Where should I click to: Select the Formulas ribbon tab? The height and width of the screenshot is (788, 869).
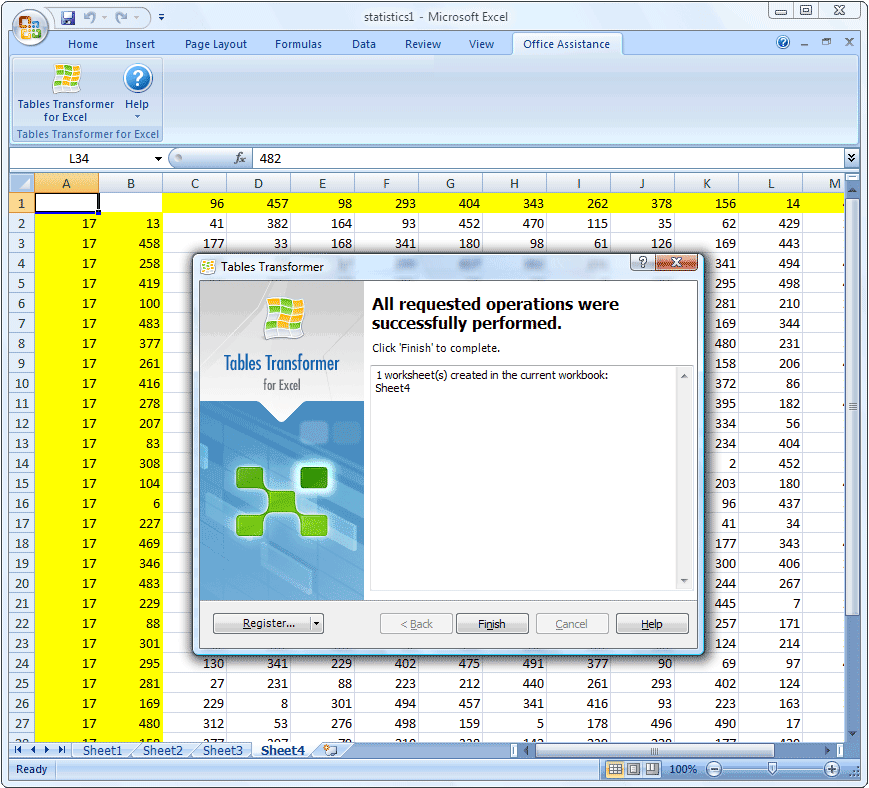298,44
